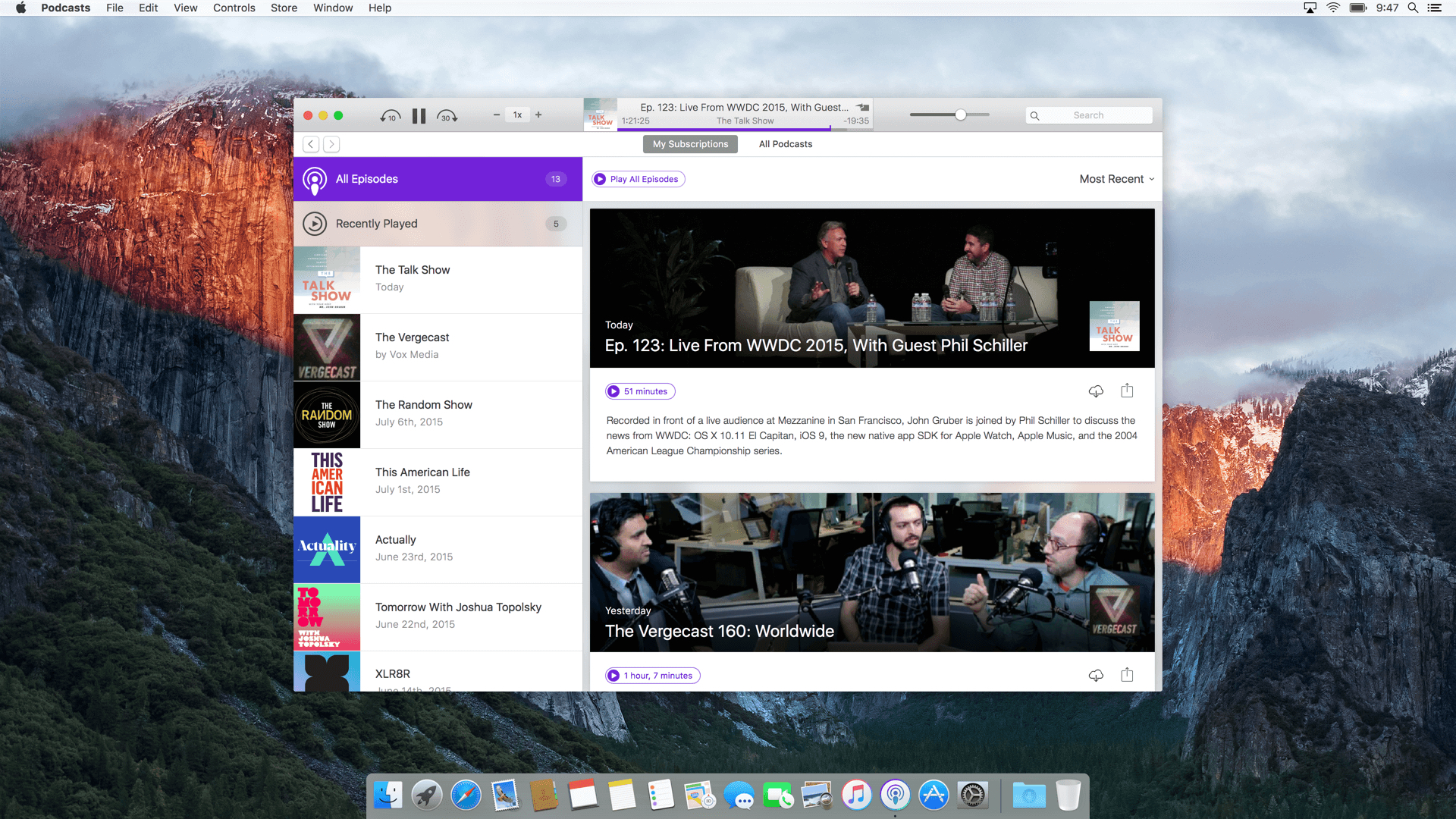Open This American Life subscription
The image size is (1456, 819).
pos(438,482)
